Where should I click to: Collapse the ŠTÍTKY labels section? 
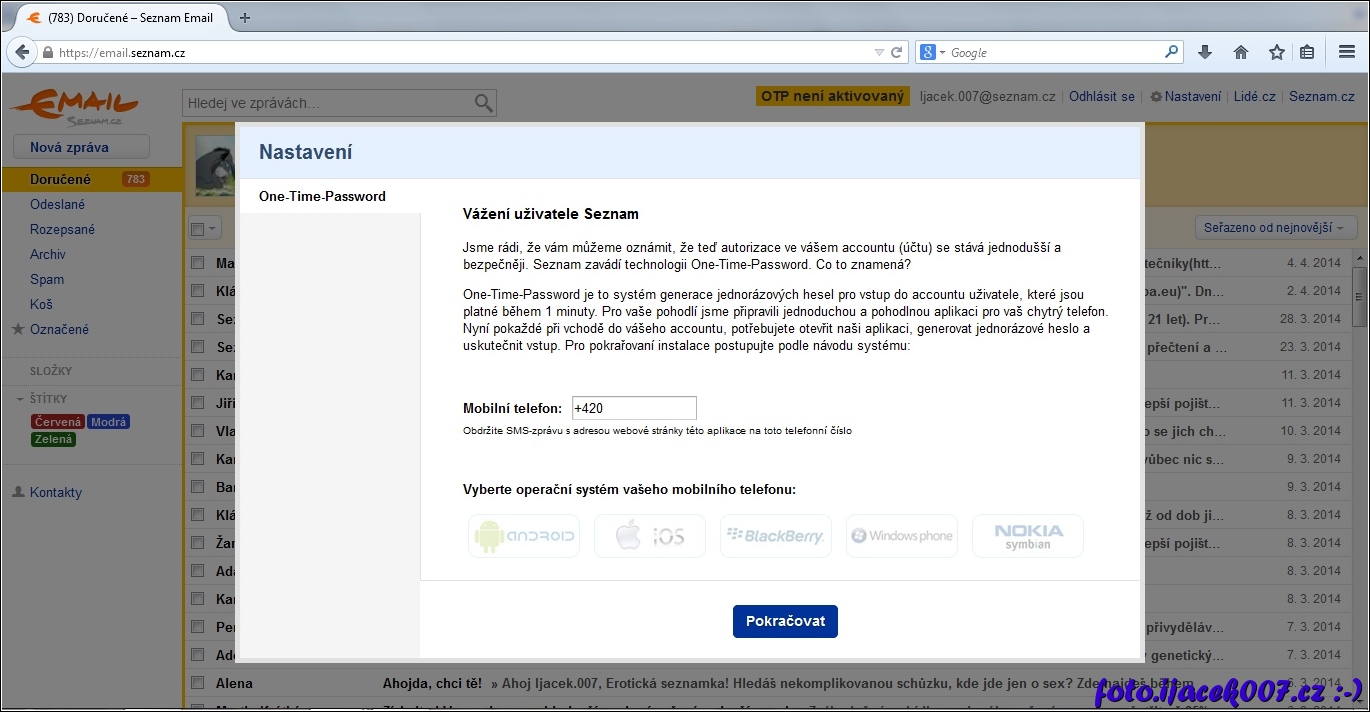20,399
